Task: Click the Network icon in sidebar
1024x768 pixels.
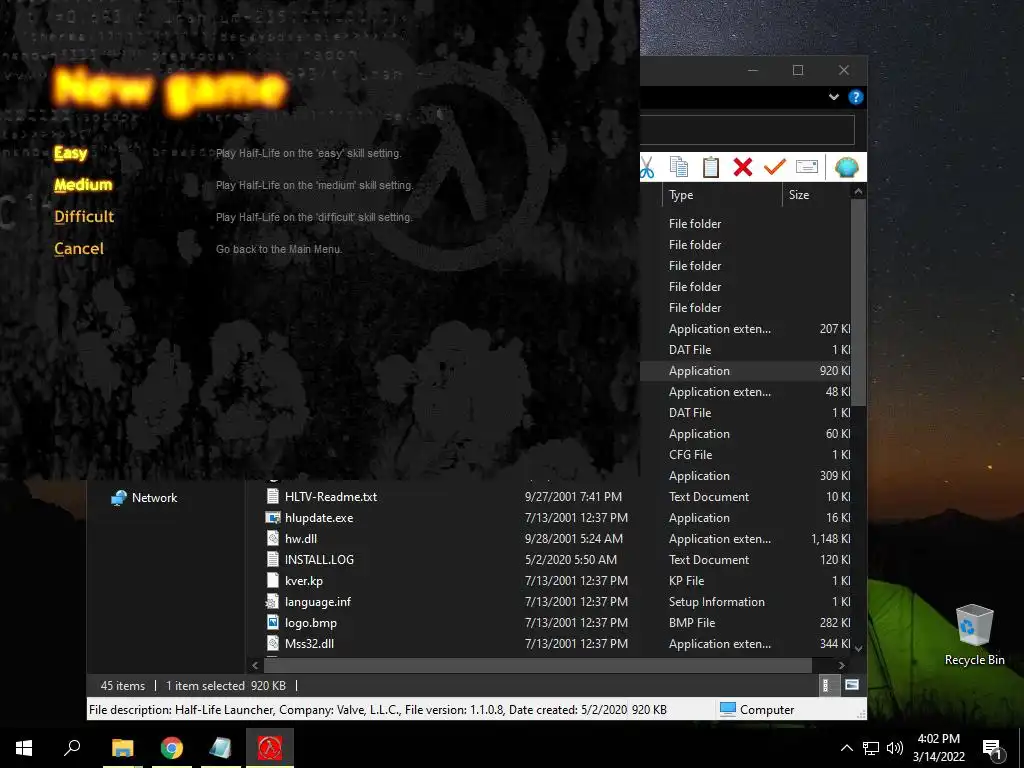Action: tap(119, 498)
